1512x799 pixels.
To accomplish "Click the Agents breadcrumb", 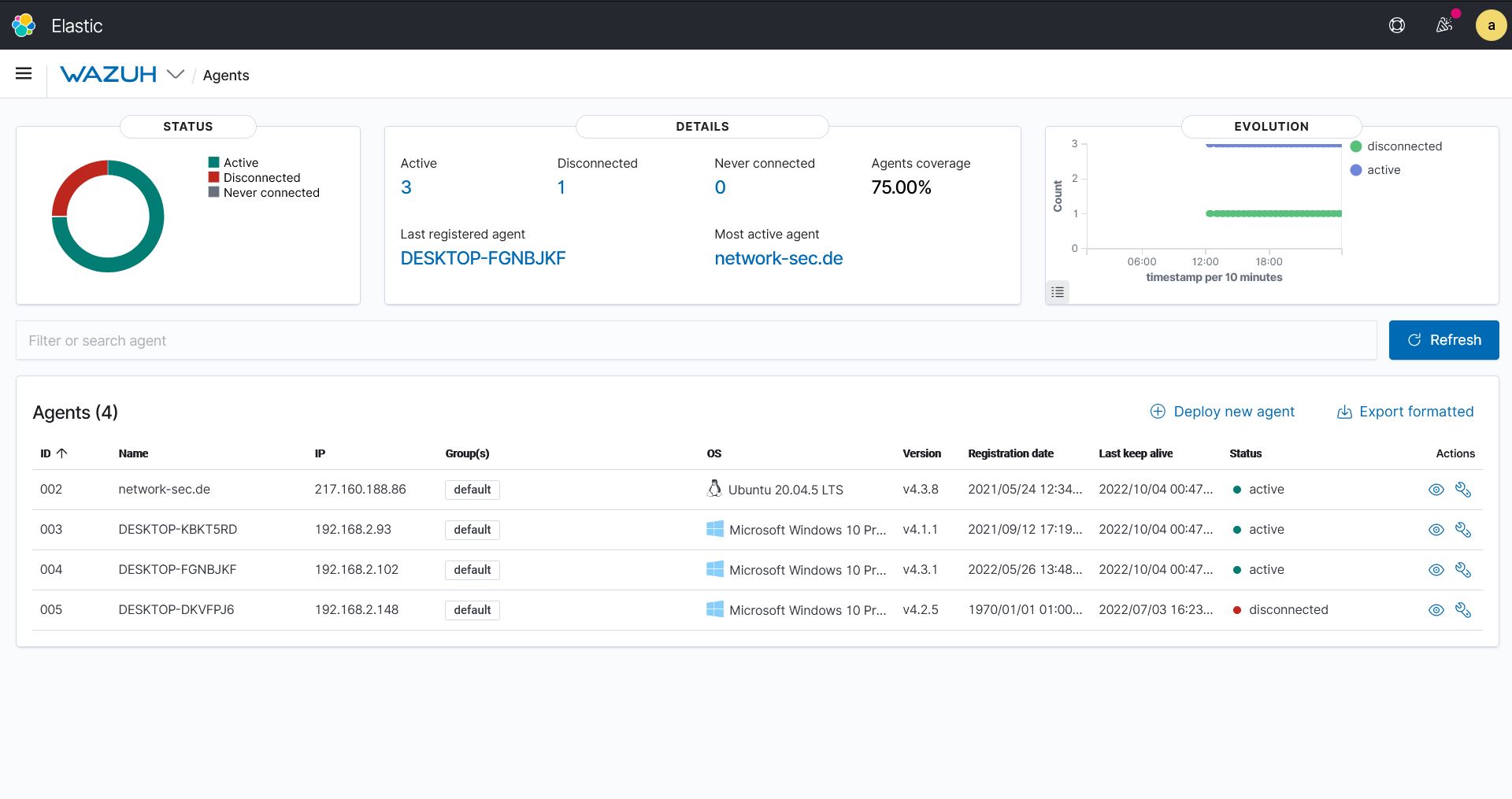I will [226, 75].
